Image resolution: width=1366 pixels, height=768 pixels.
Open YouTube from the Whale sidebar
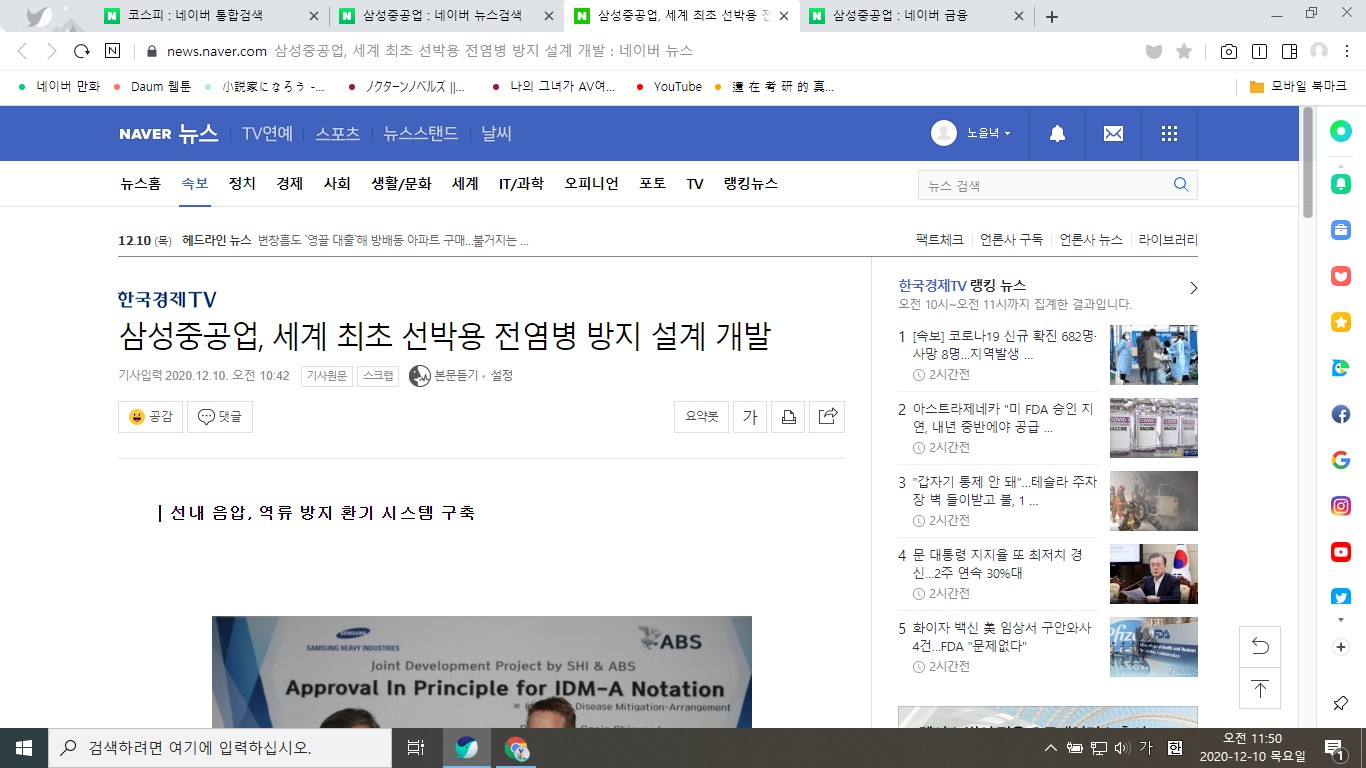click(x=1340, y=552)
